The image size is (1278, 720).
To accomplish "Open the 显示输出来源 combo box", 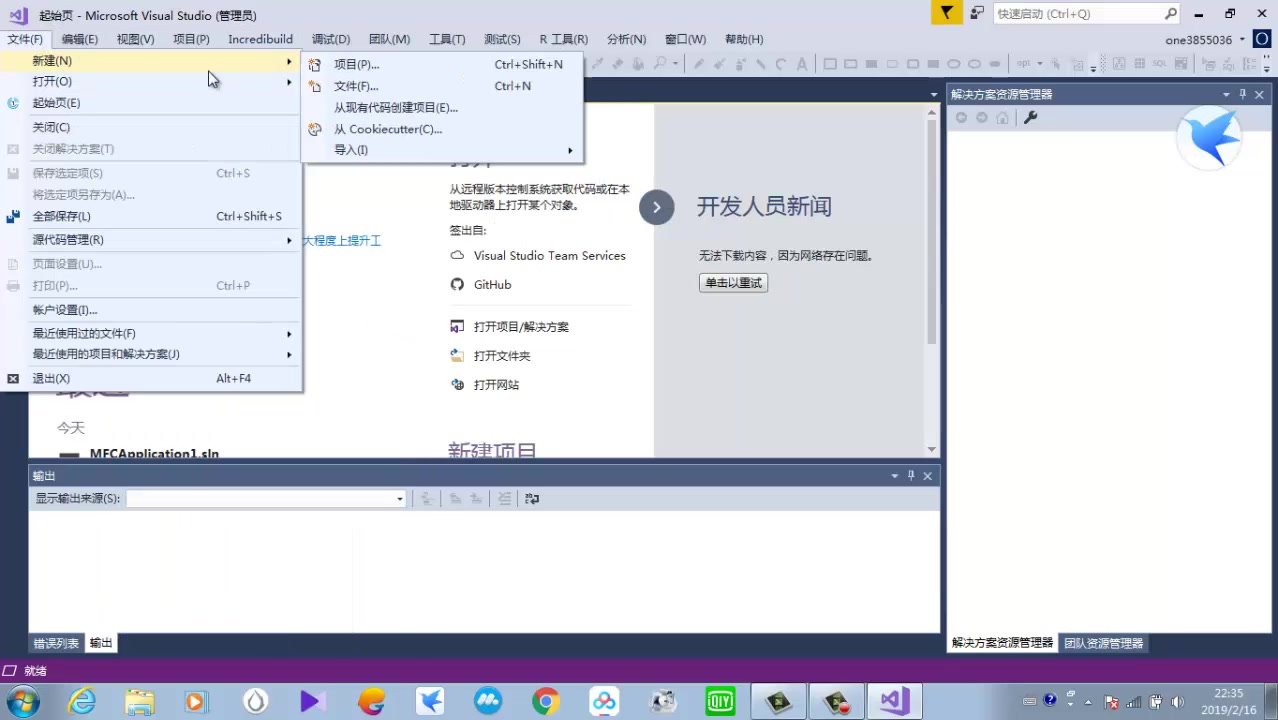I will point(266,498).
